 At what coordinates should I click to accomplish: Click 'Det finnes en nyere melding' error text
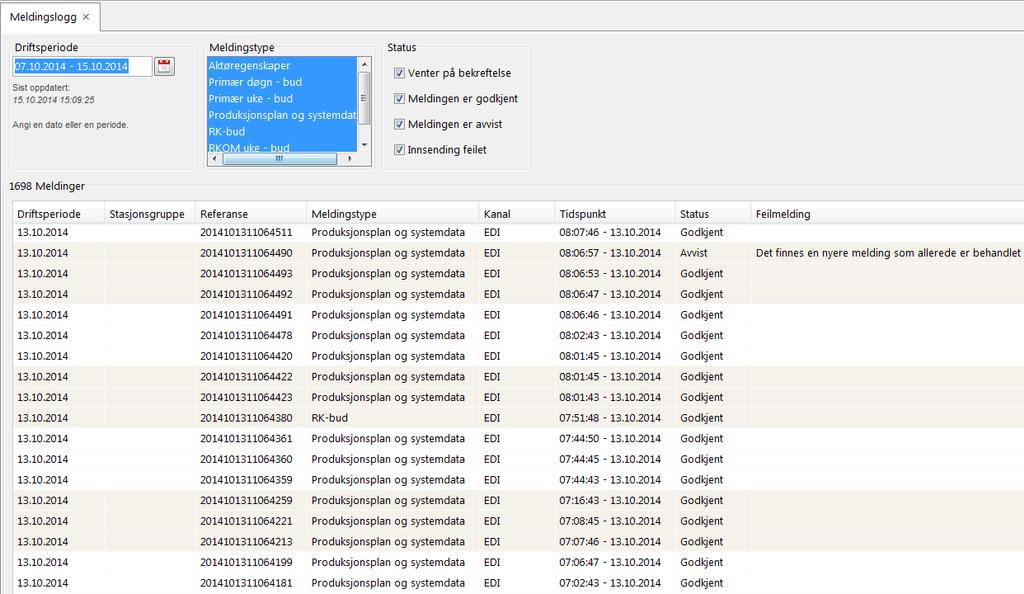[x=888, y=253]
